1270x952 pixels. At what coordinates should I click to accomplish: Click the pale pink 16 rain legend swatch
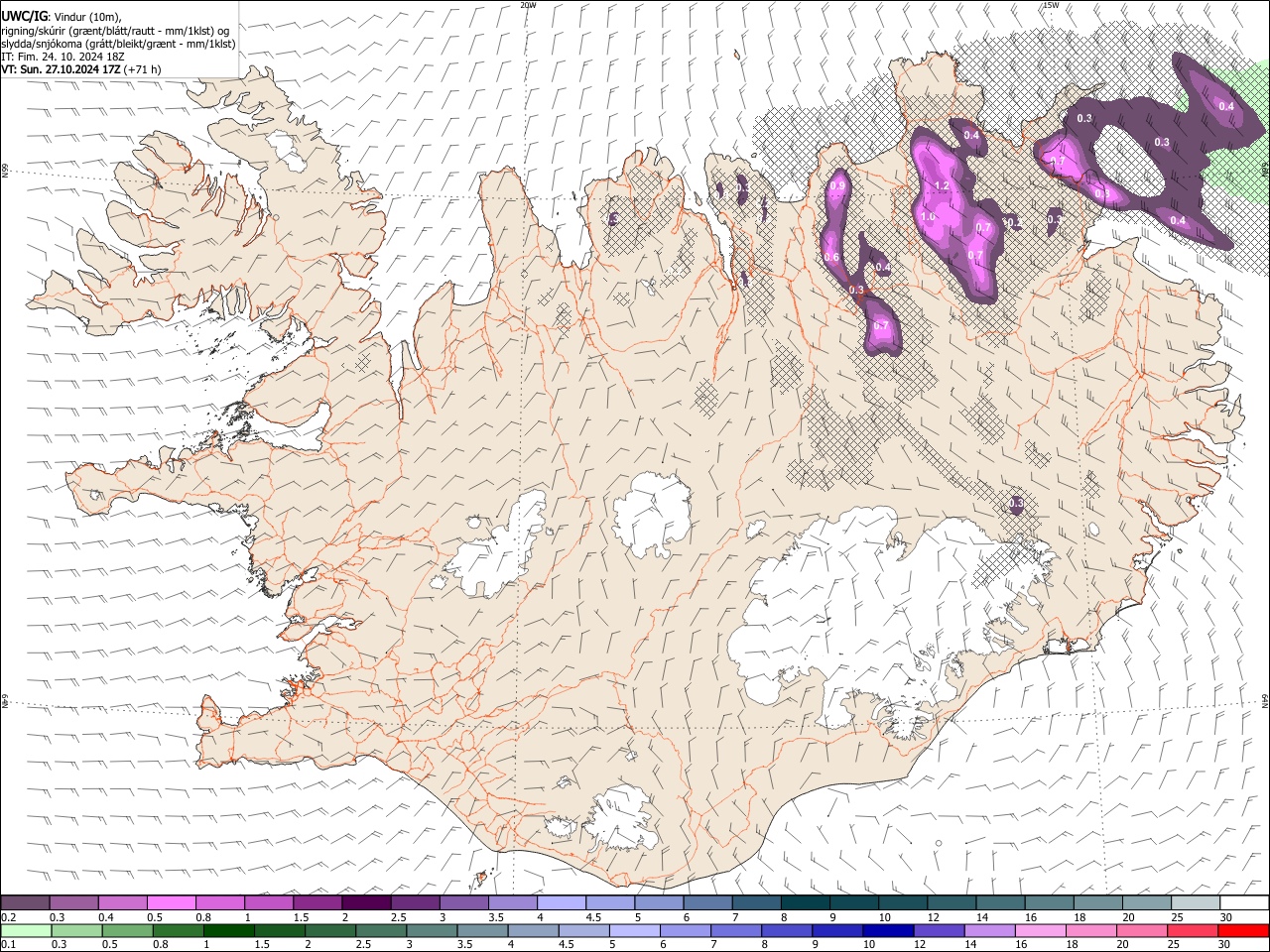(1039, 930)
